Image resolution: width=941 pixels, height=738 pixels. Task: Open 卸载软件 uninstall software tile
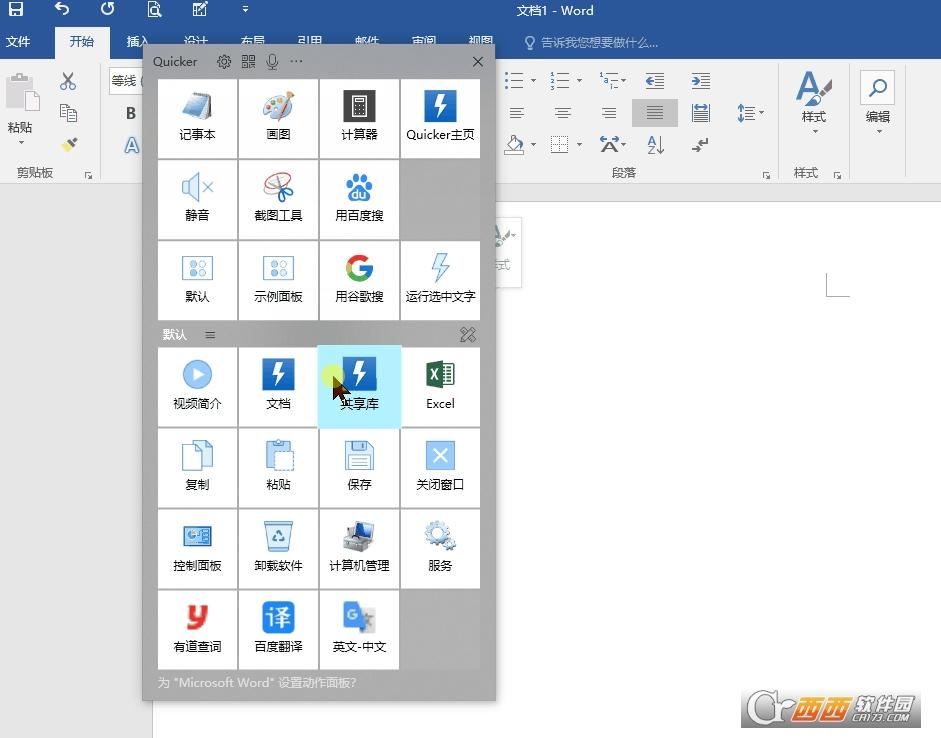278,548
